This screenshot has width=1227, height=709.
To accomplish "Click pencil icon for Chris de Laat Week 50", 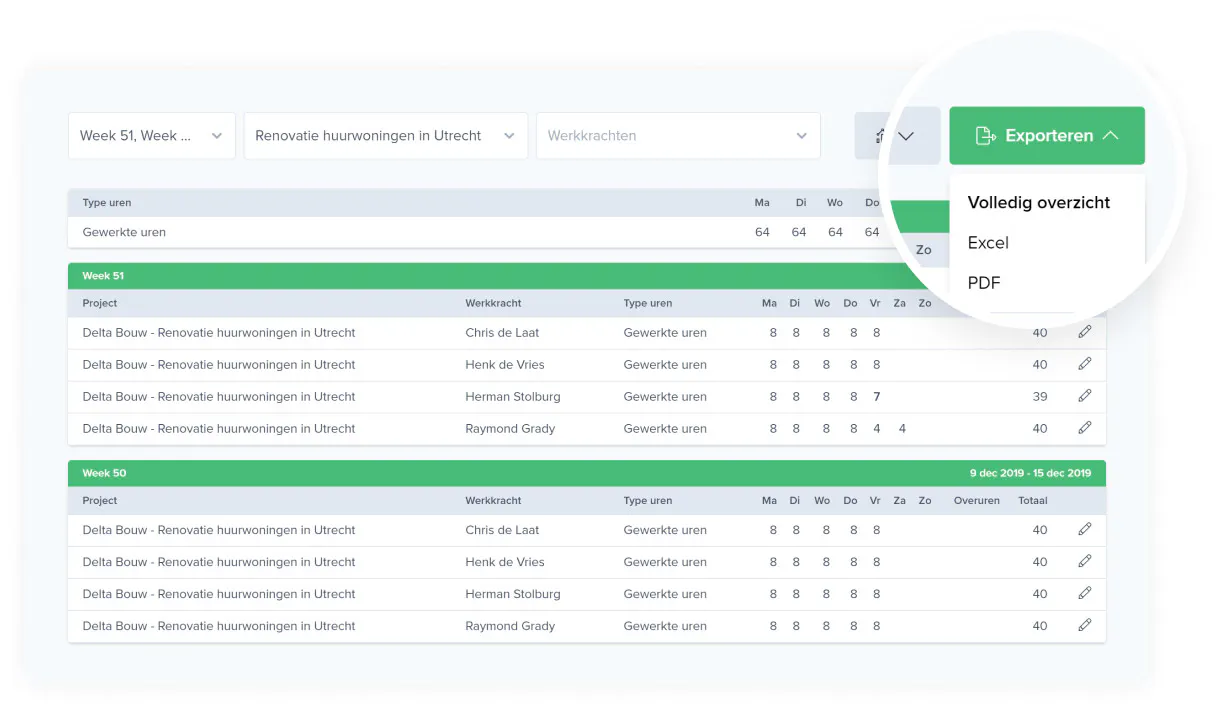I will pyautogui.click(x=1085, y=530).
